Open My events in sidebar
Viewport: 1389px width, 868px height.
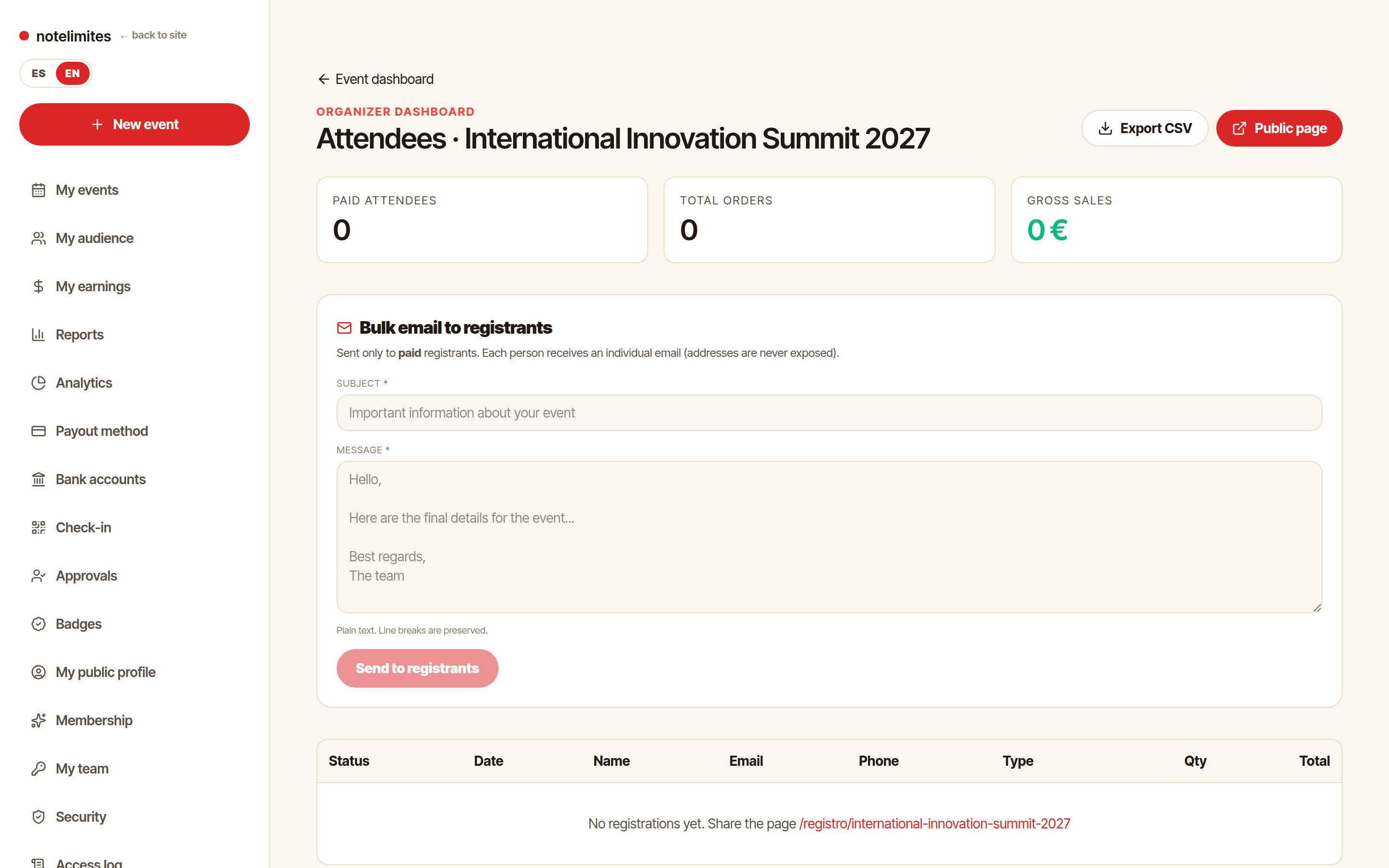[x=134, y=190]
